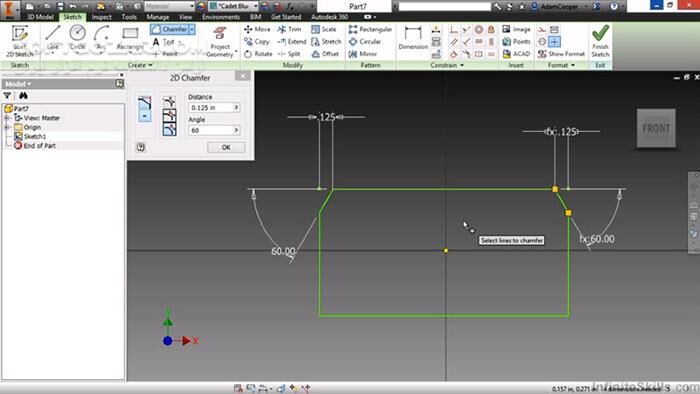
Task: Switch to the Manage tab
Action: coord(158,17)
